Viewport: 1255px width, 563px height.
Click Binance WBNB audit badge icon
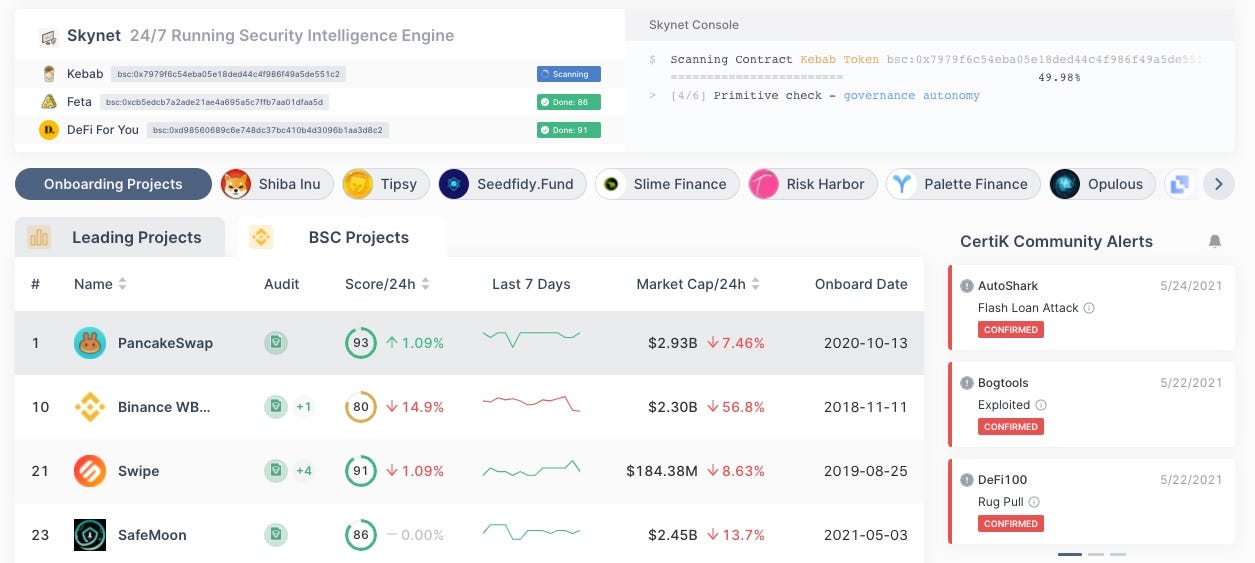[276, 407]
